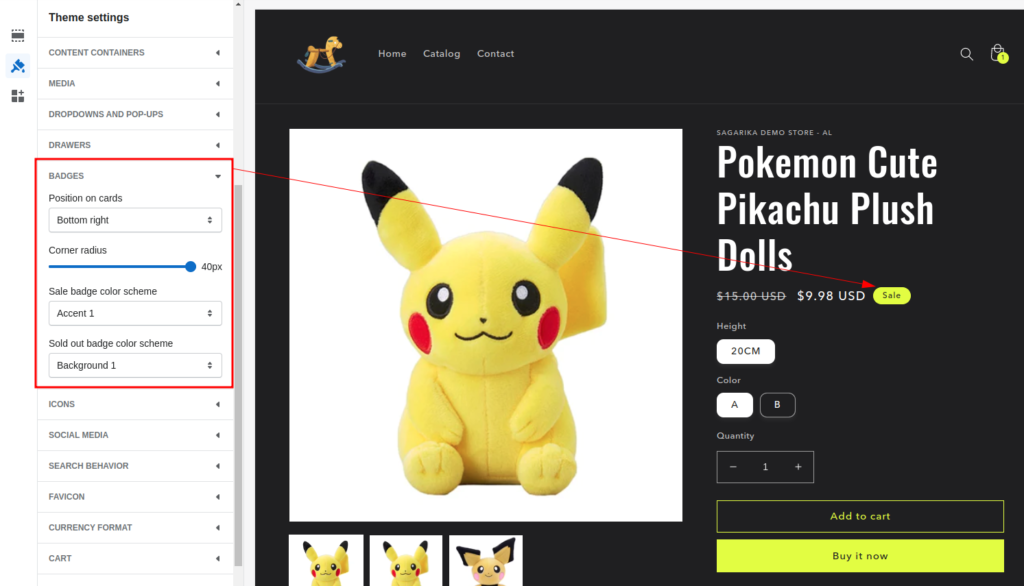Click the main Pikachu product image
The image size is (1024, 586).
pyautogui.click(x=486, y=325)
